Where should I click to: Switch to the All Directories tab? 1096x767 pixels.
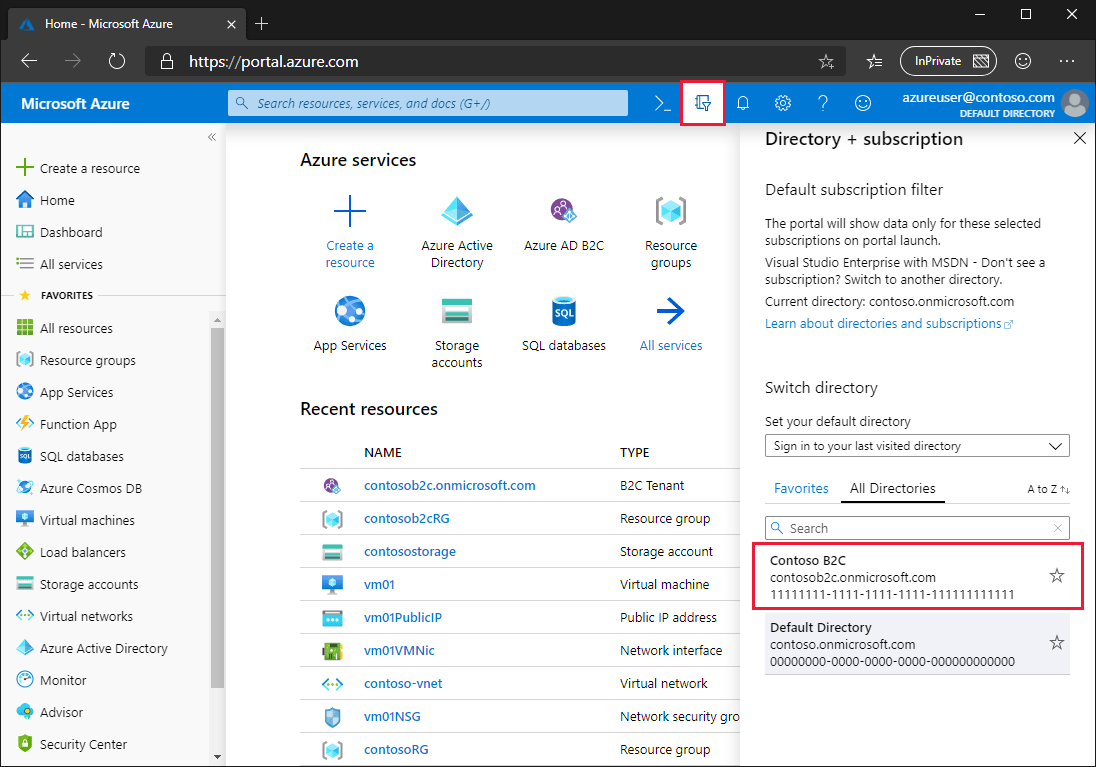coord(893,488)
